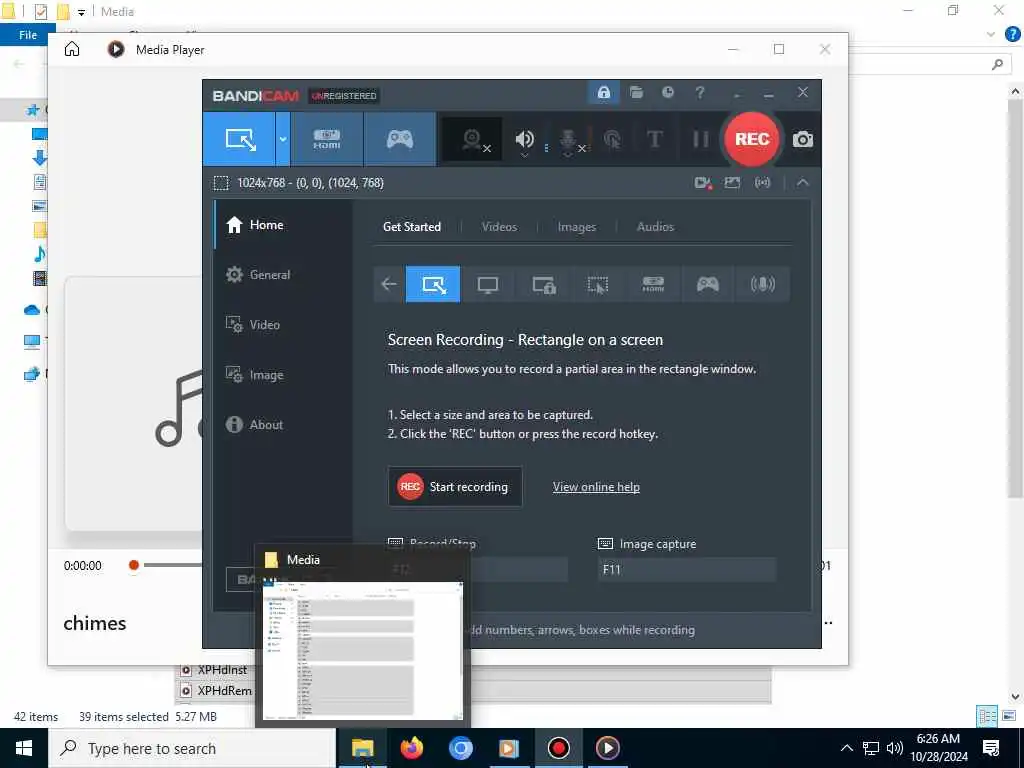Go to Media Player home icon
The height and width of the screenshot is (768, 1024).
click(72, 49)
